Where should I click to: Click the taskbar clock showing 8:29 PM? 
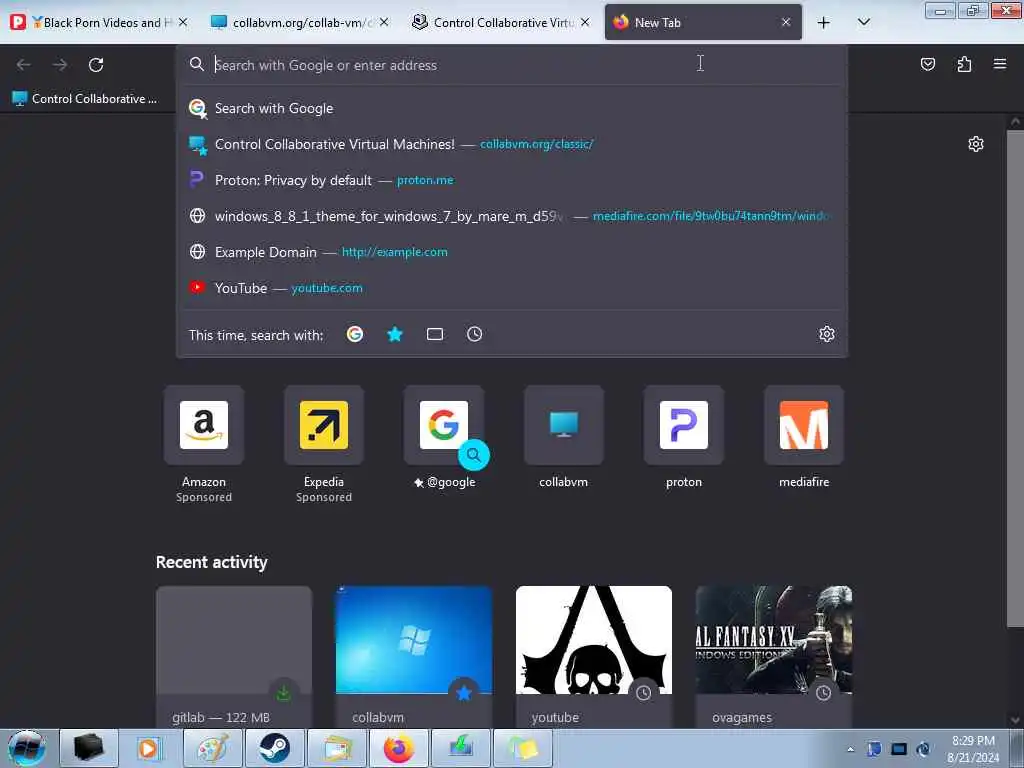point(973,749)
